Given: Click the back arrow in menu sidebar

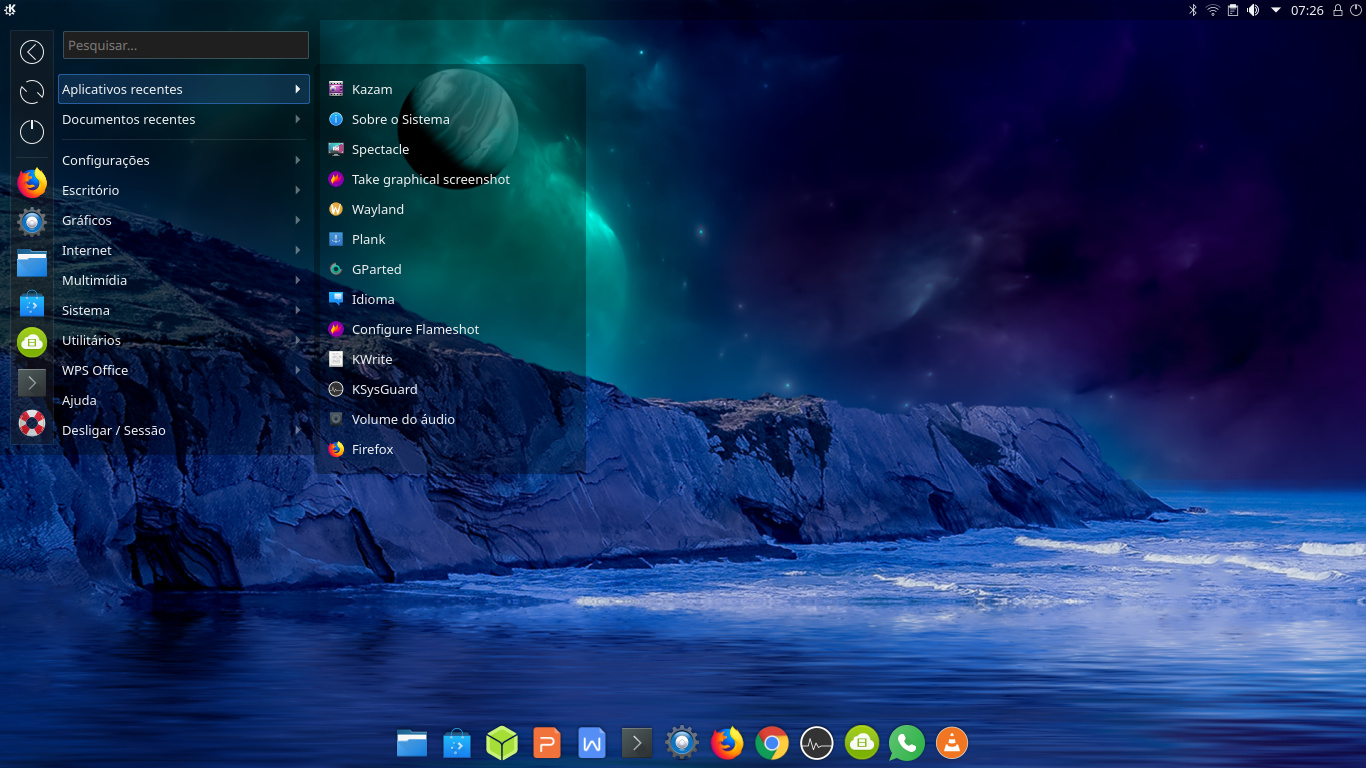Looking at the screenshot, I should pos(32,52).
